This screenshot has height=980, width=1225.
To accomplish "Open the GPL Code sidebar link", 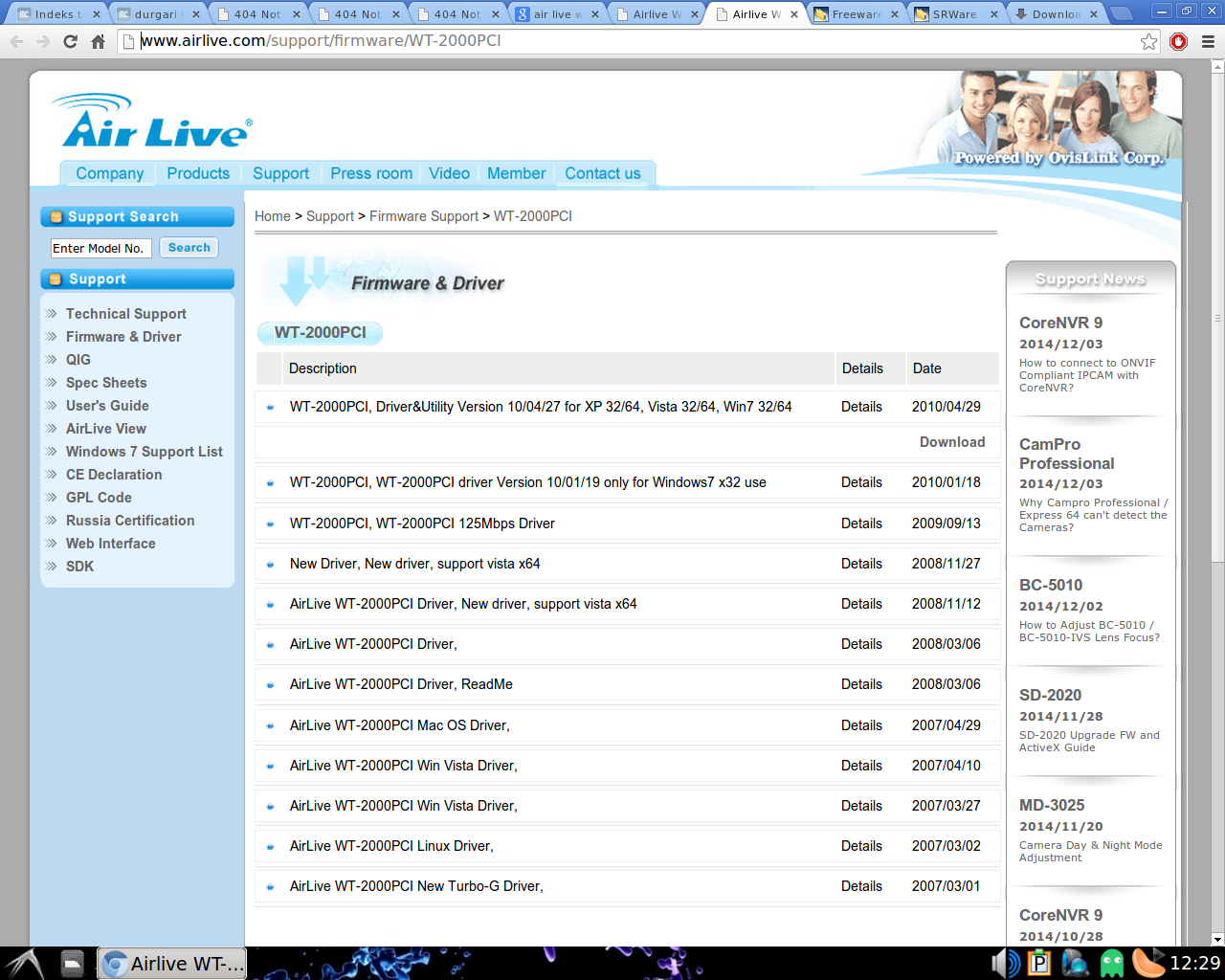I will pos(99,498).
